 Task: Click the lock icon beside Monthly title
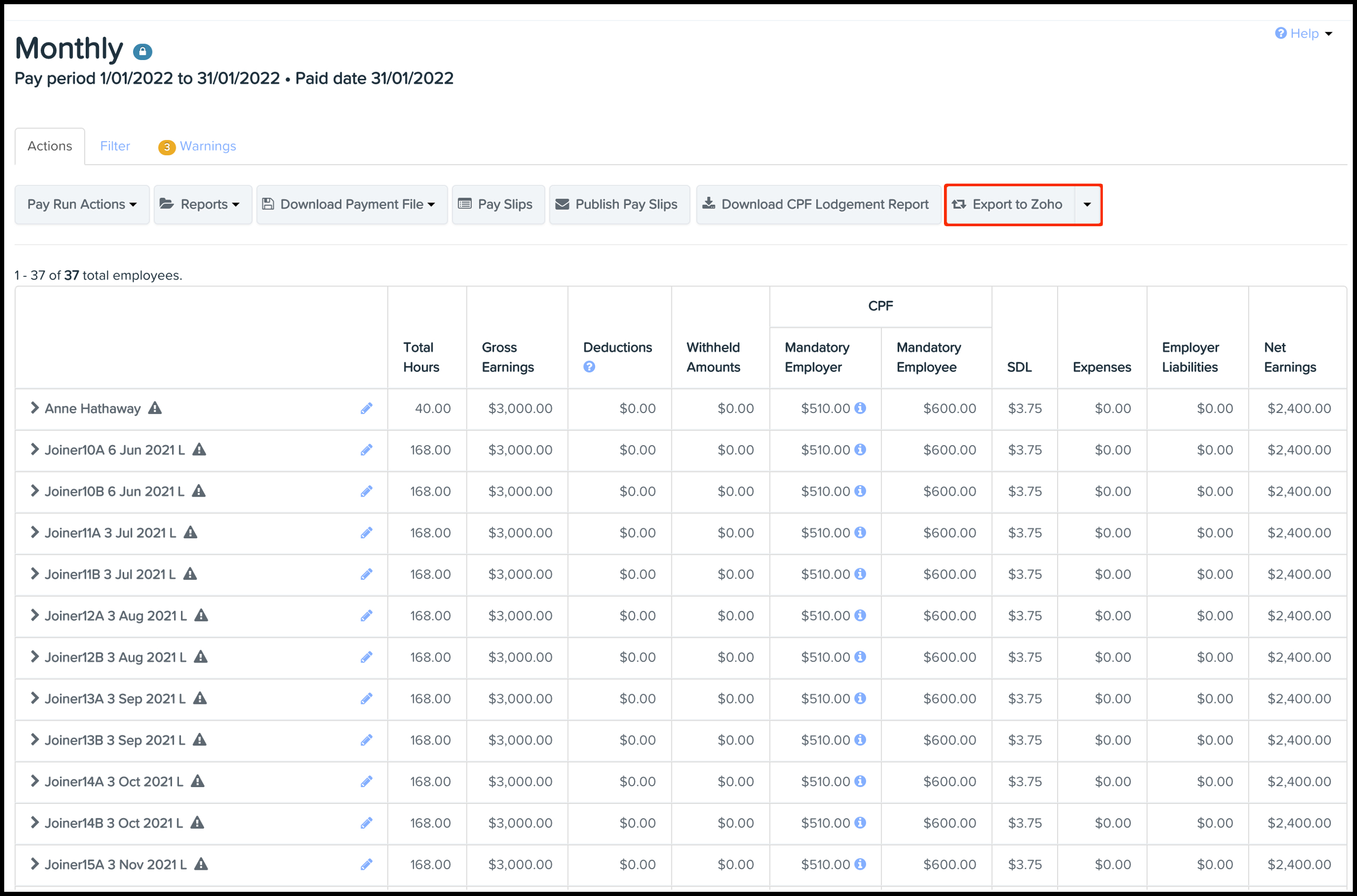point(142,52)
